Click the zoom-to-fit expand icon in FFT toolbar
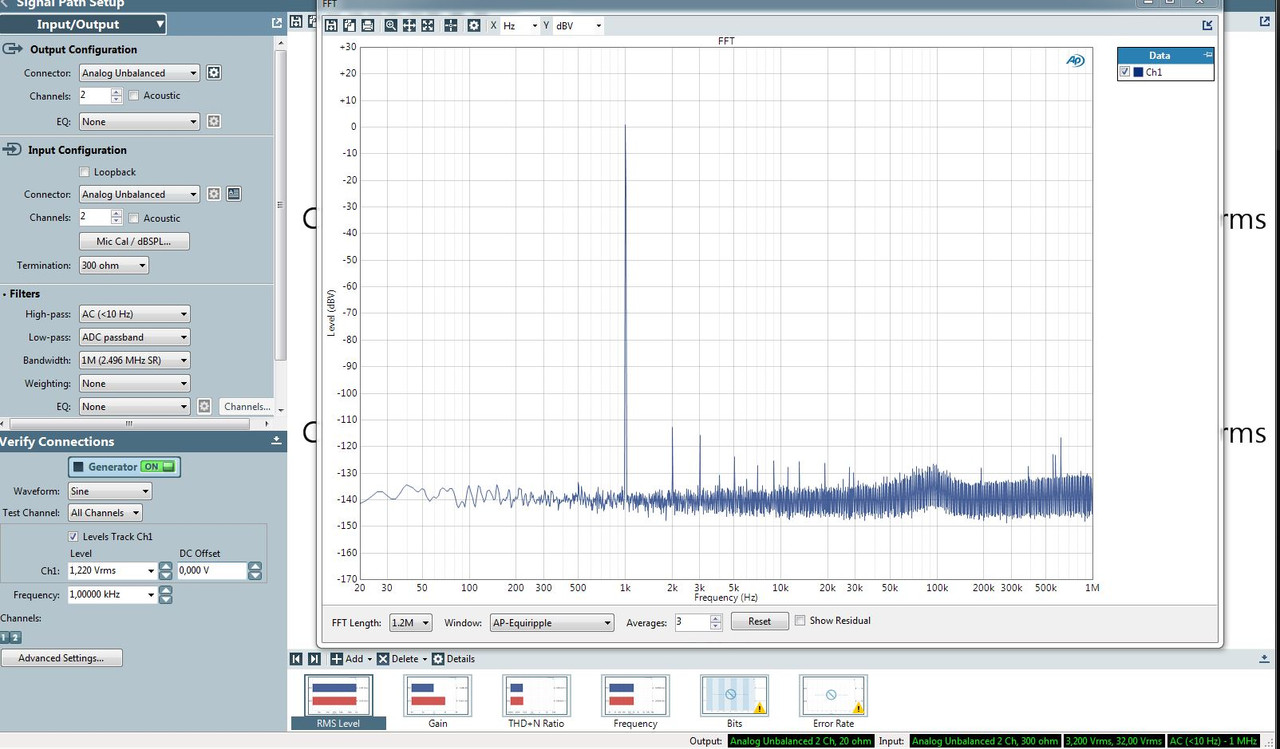The image size is (1280, 749). click(x=428, y=25)
